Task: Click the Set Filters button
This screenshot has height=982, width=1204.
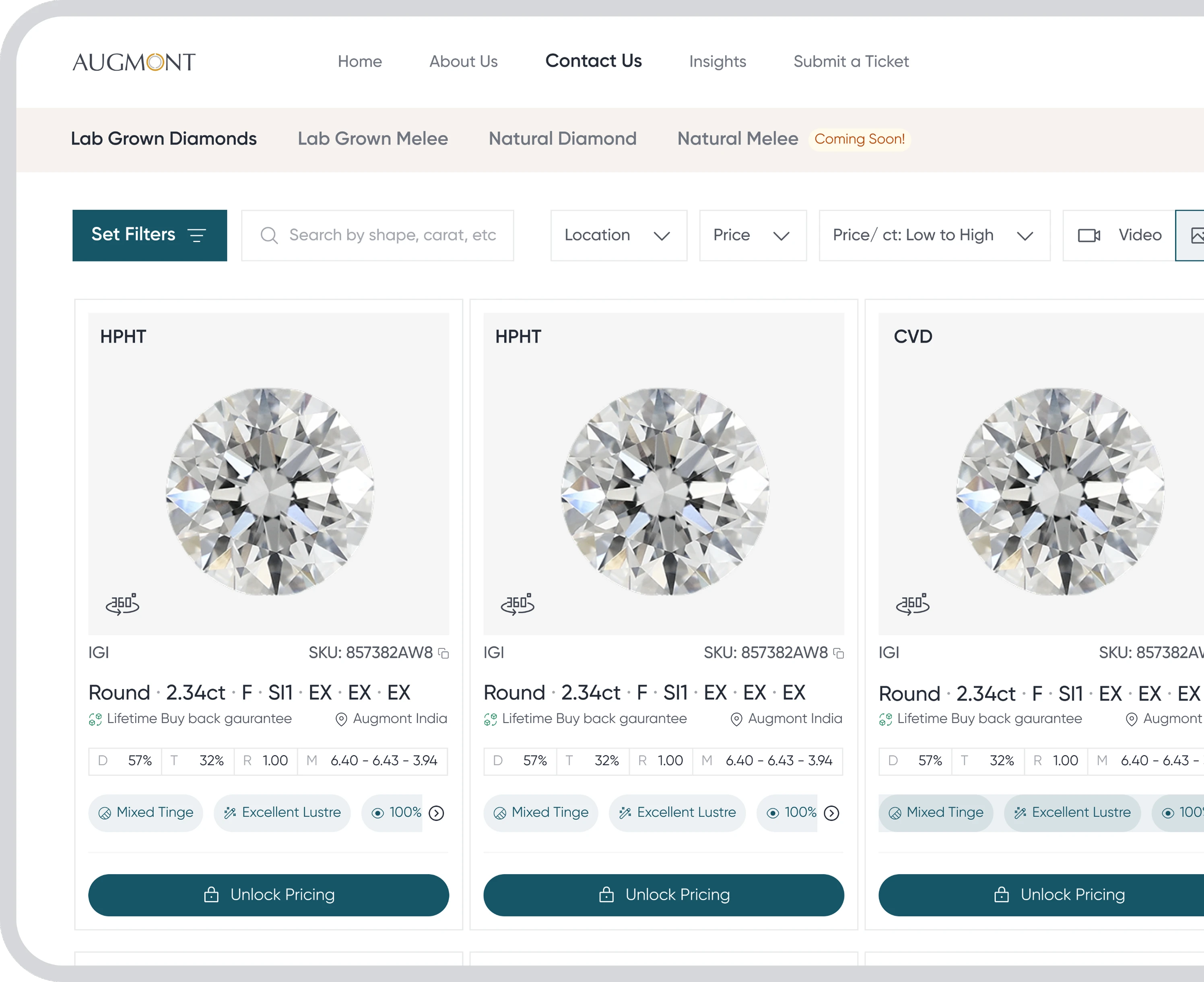Action: coord(150,235)
